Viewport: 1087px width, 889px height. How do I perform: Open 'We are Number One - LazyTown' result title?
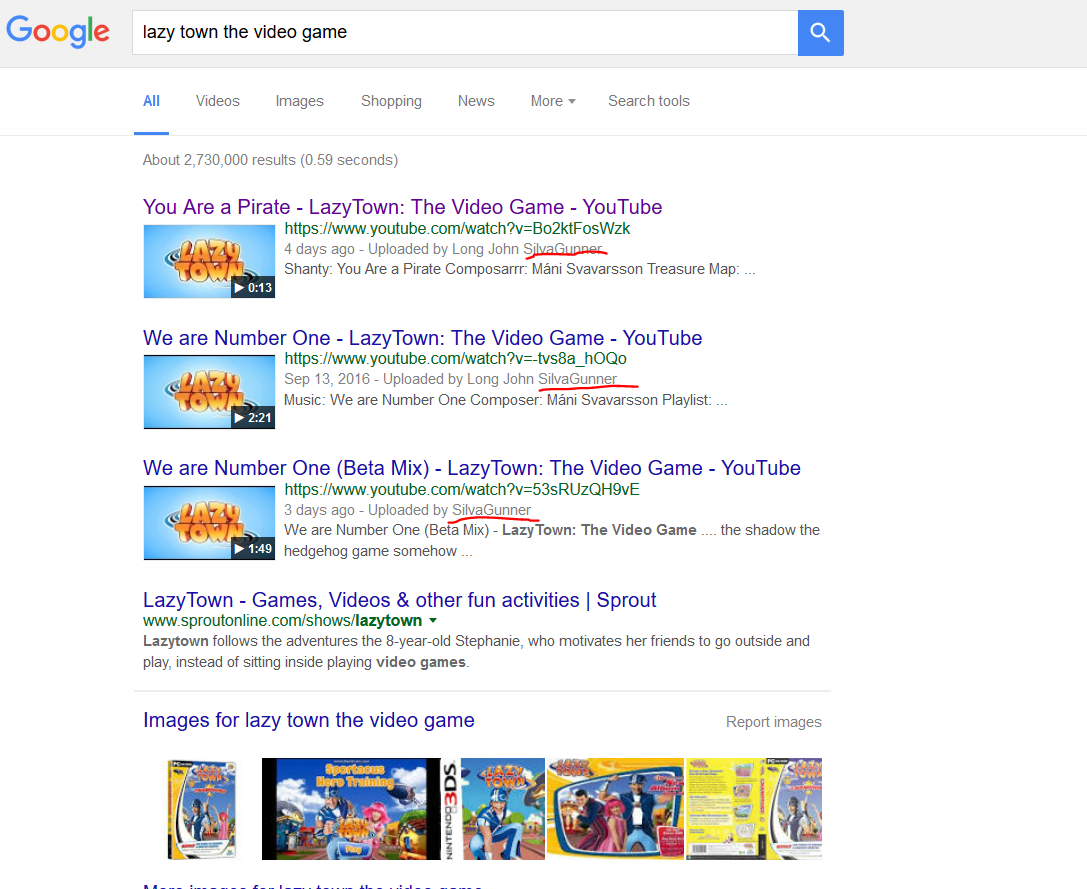(x=423, y=338)
